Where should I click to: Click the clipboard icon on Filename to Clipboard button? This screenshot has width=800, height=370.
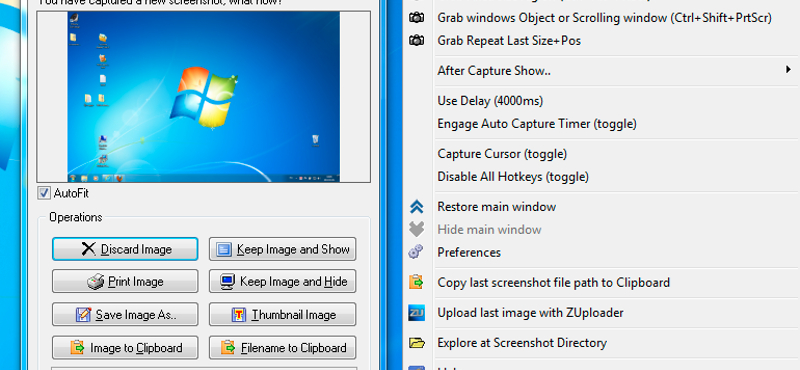228,348
